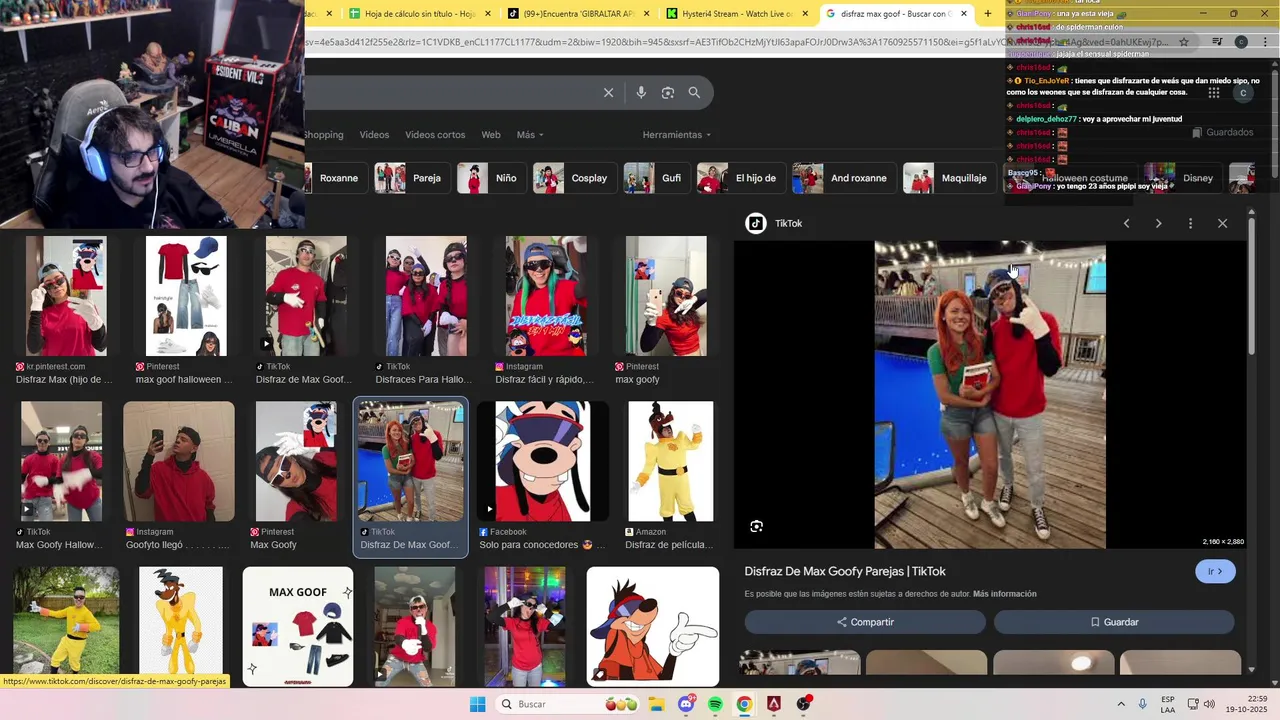Click the magnifier search button

pyautogui.click(x=694, y=93)
